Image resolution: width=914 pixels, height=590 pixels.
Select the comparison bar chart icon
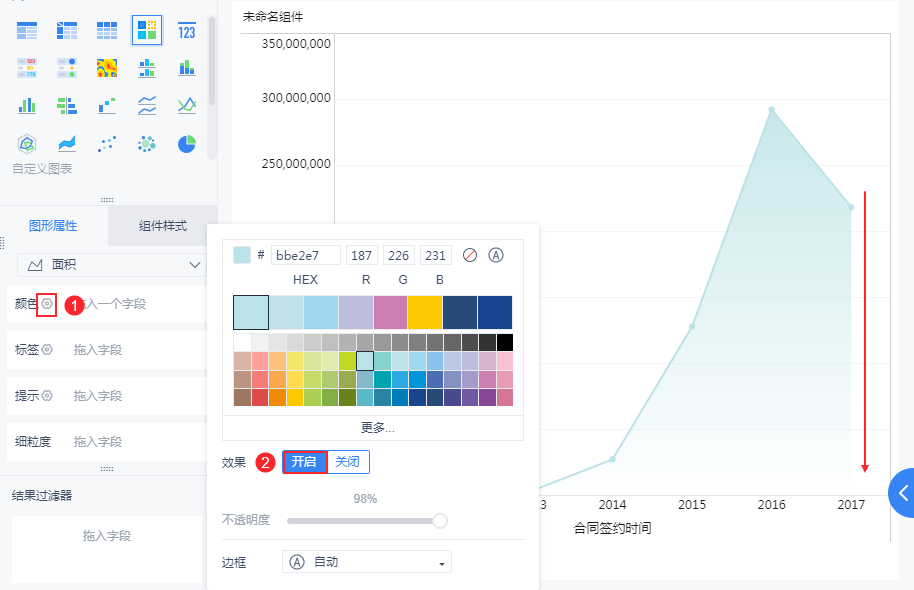point(67,106)
